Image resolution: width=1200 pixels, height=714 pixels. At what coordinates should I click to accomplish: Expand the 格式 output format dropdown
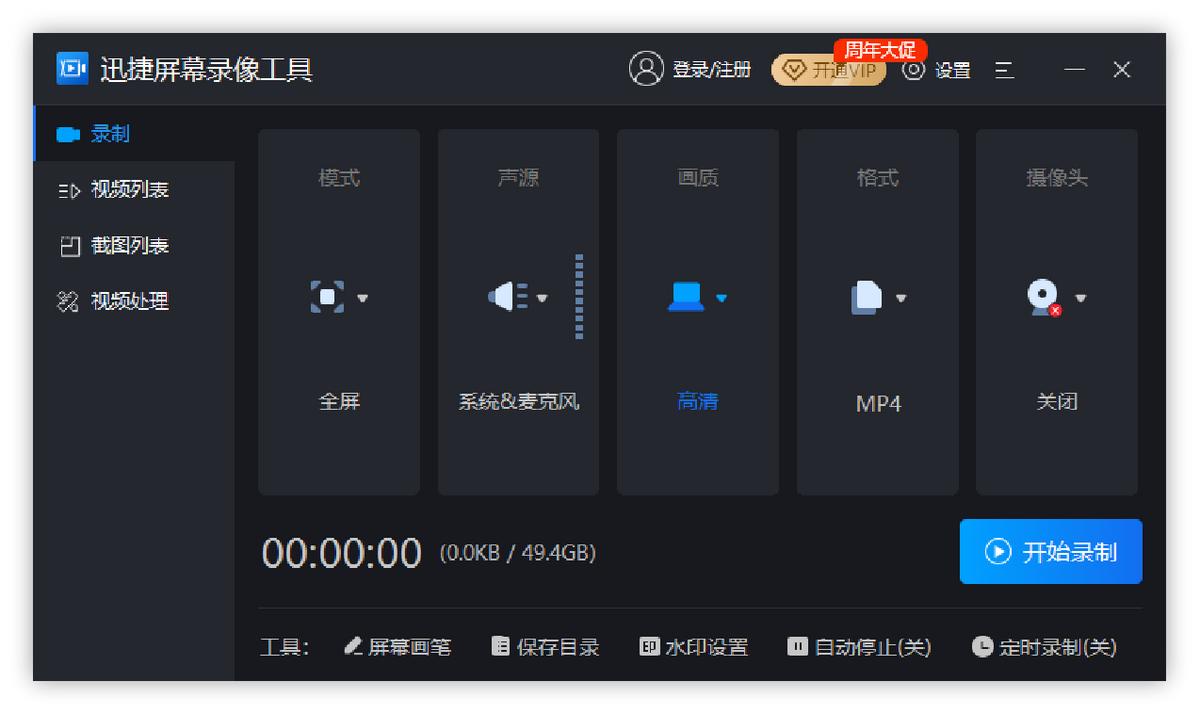(903, 297)
